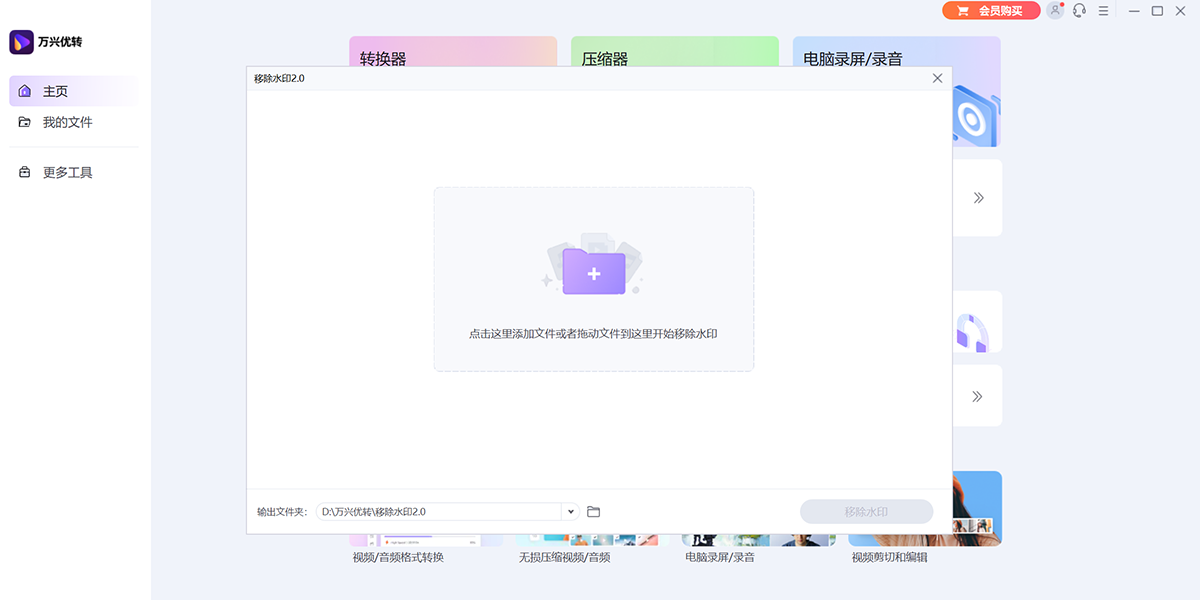Screen dimensions: 1200x600
Task: Click the customer support headset icon
Action: [1079, 11]
